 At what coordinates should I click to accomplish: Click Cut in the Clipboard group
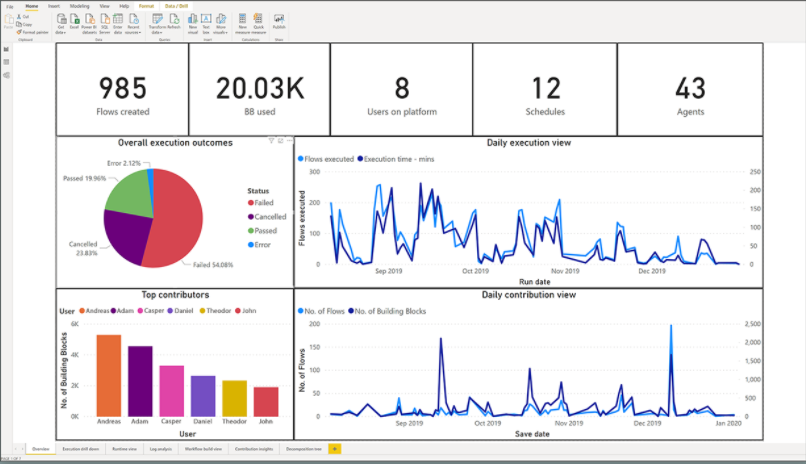(23, 17)
